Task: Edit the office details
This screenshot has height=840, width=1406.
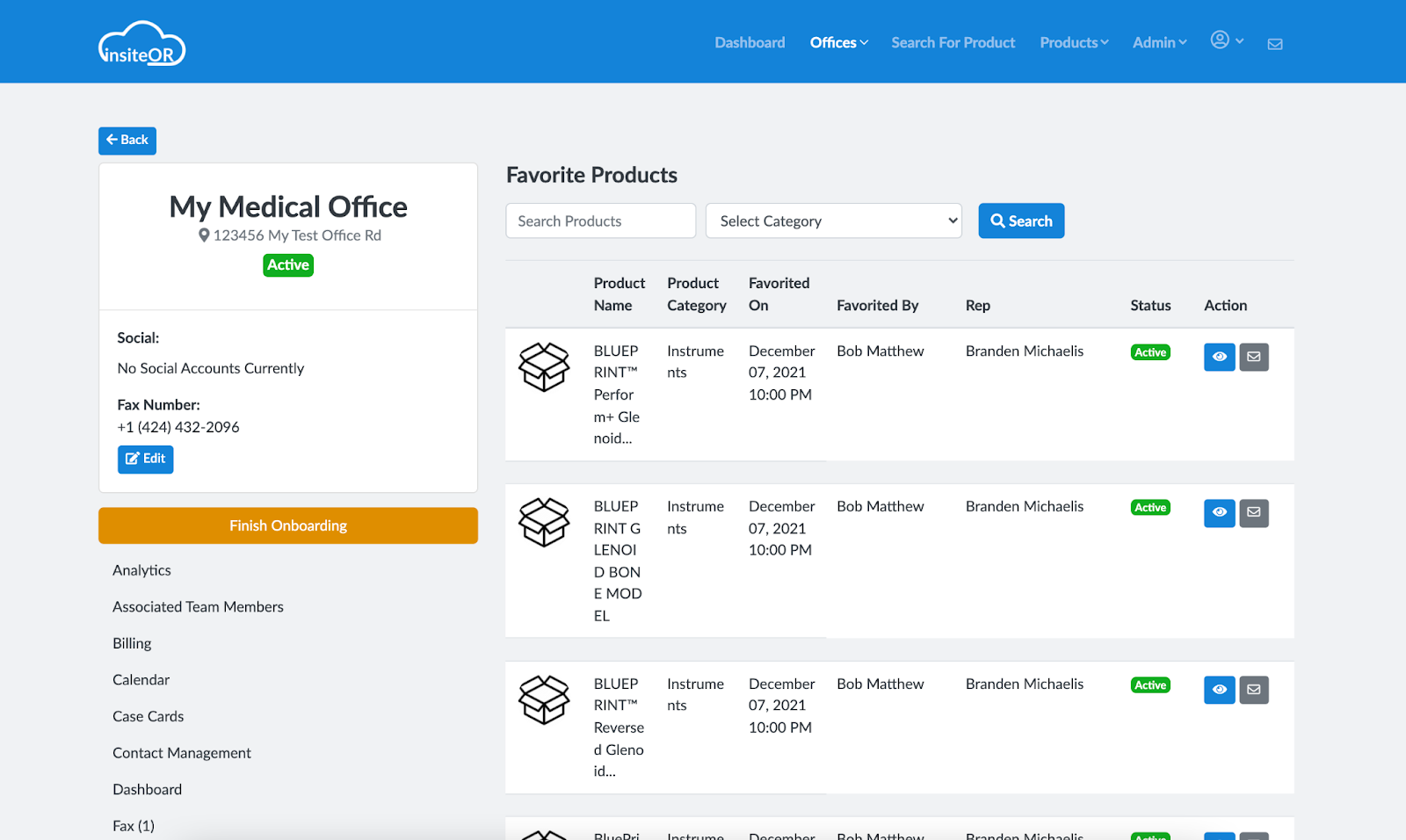Action: click(x=146, y=460)
